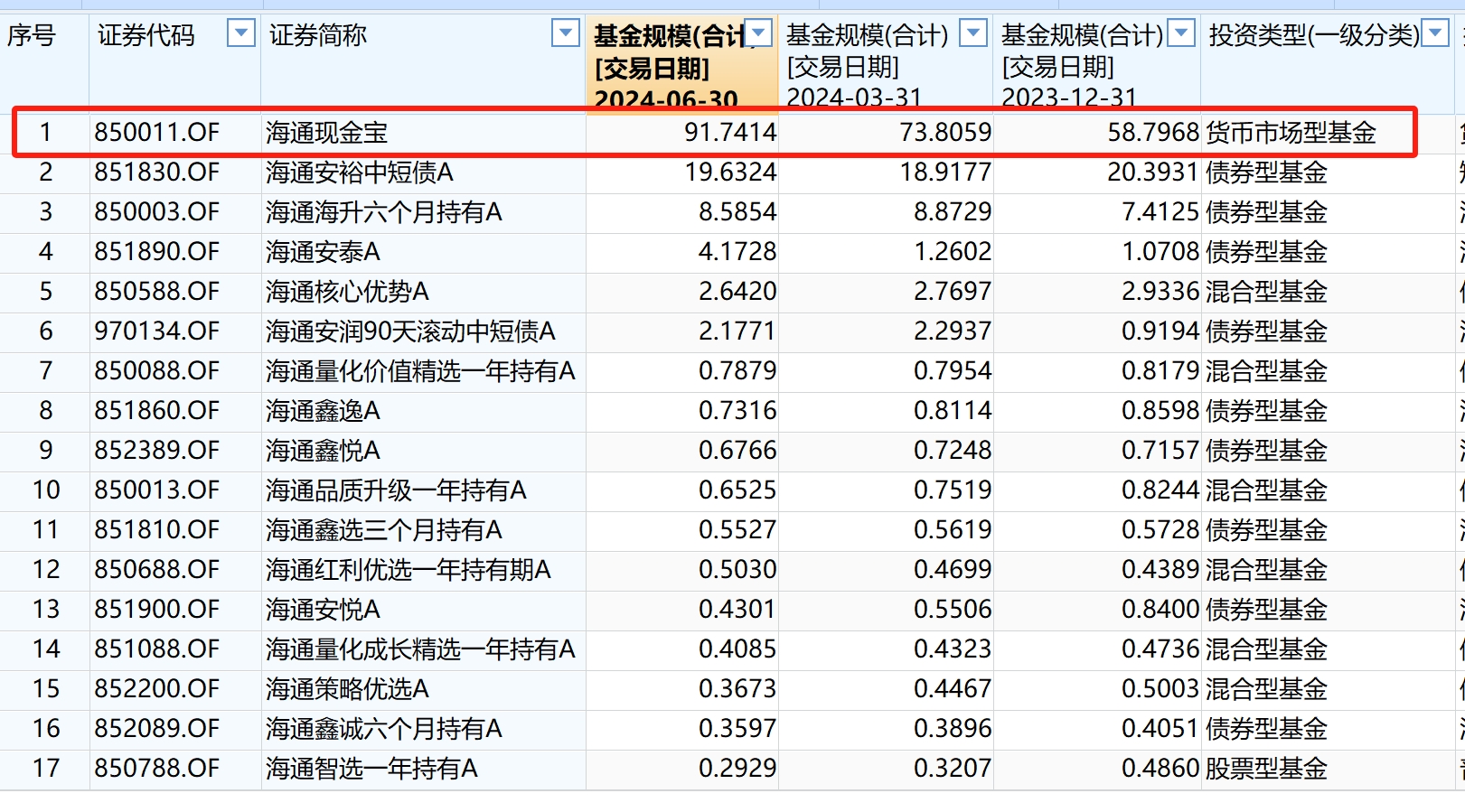Select the fund name 海通安泰A
Viewport: 1465px width, 812px height.
[323, 252]
